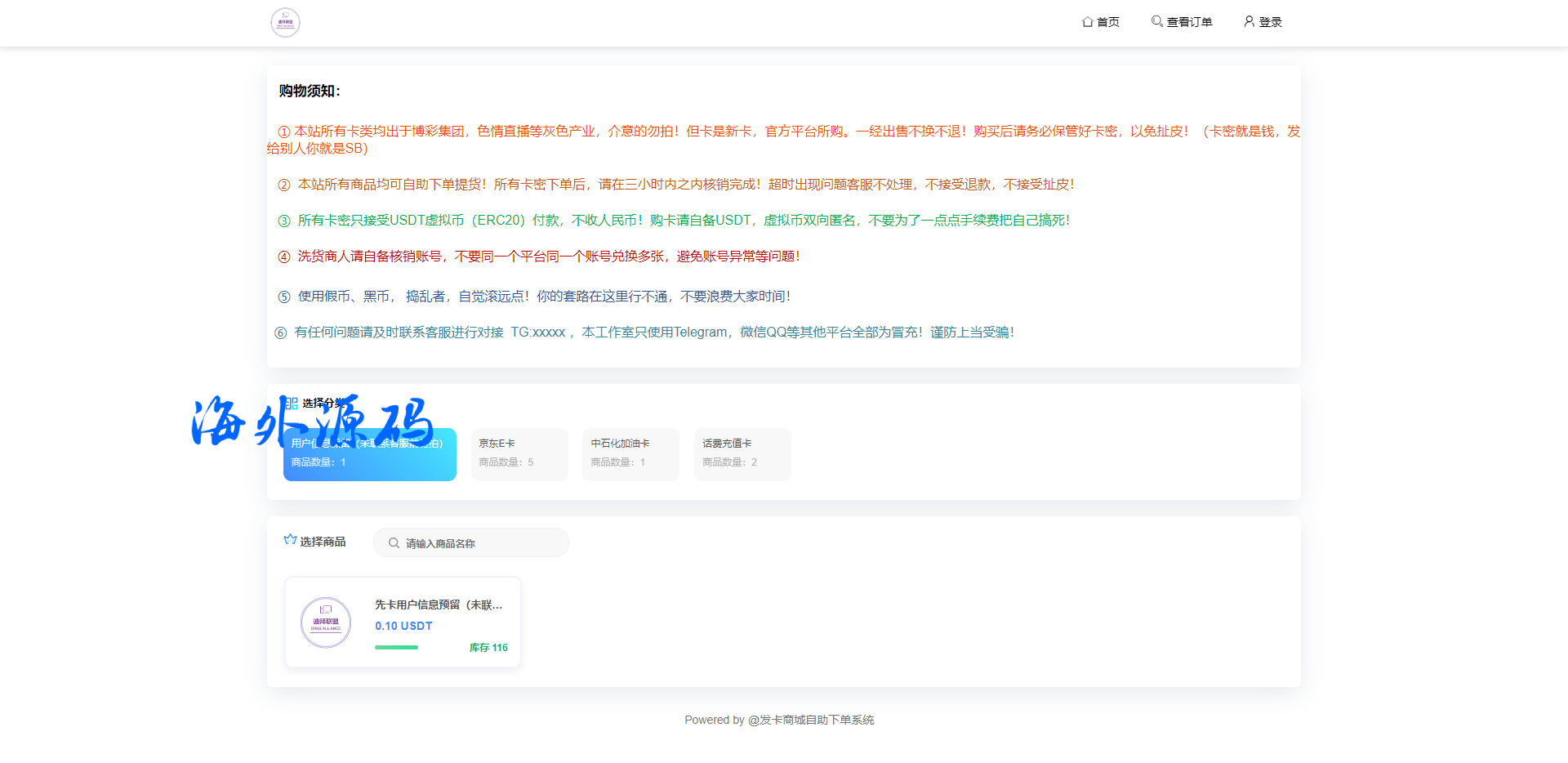The width and height of the screenshot is (1568, 763).
Task: Click the site logo in the header
Action: pos(285,23)
